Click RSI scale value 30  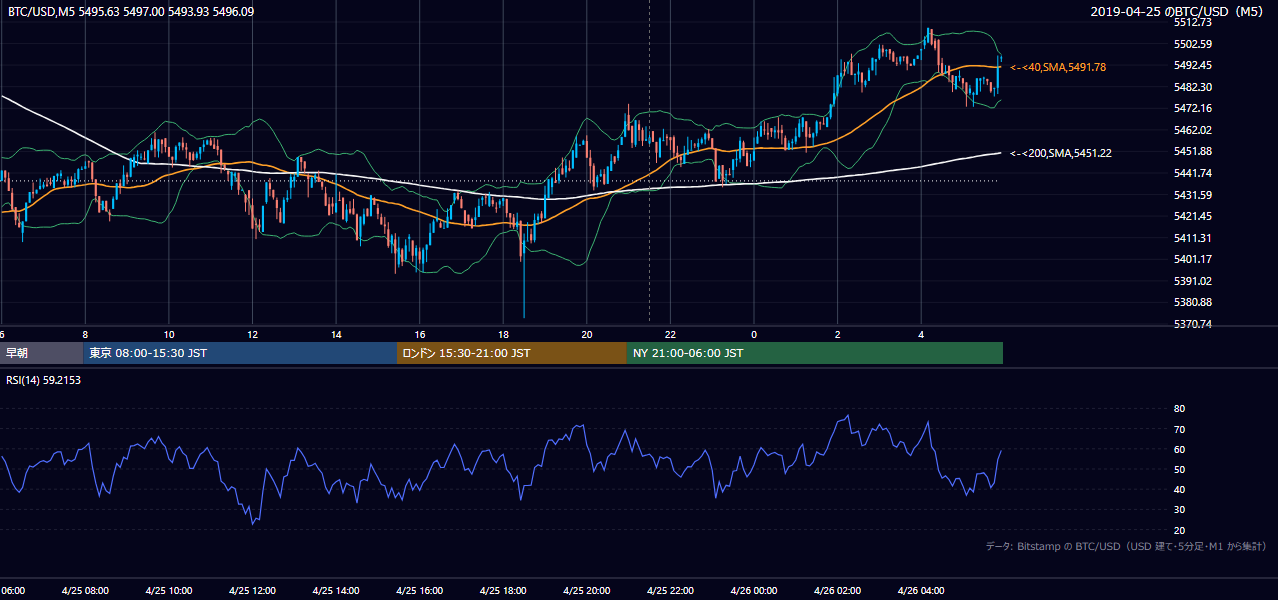1180,509
